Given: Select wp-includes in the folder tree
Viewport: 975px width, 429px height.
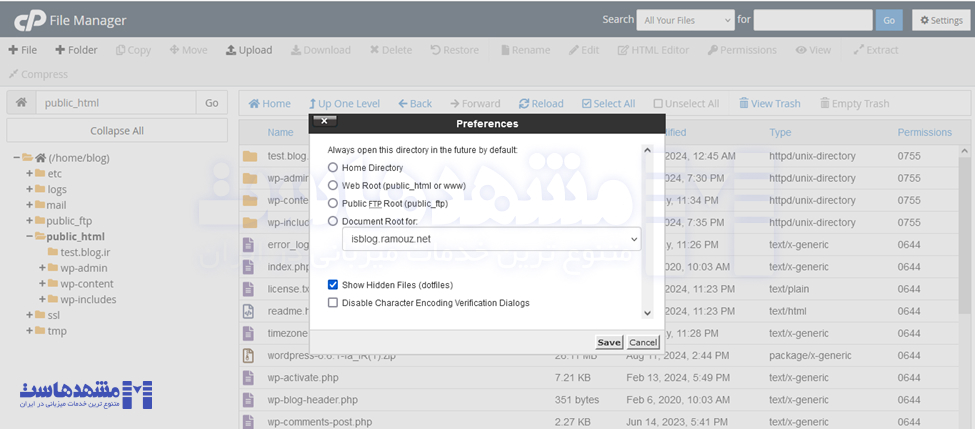Looking at the screenshot, I should [x=88, y=299].
